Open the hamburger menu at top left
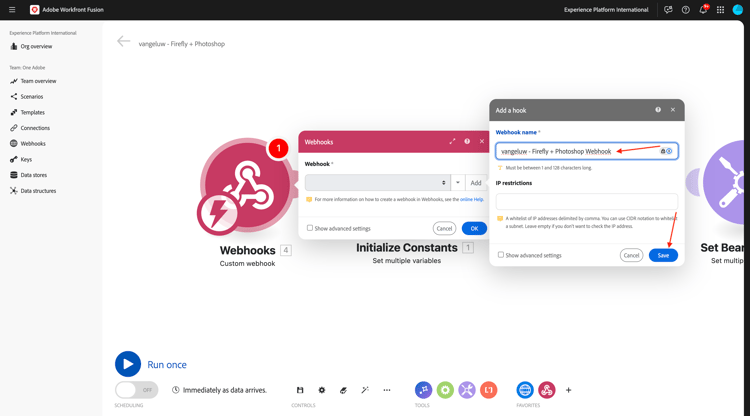This screenshot has height=416, width=750. (x=12, y=10)
